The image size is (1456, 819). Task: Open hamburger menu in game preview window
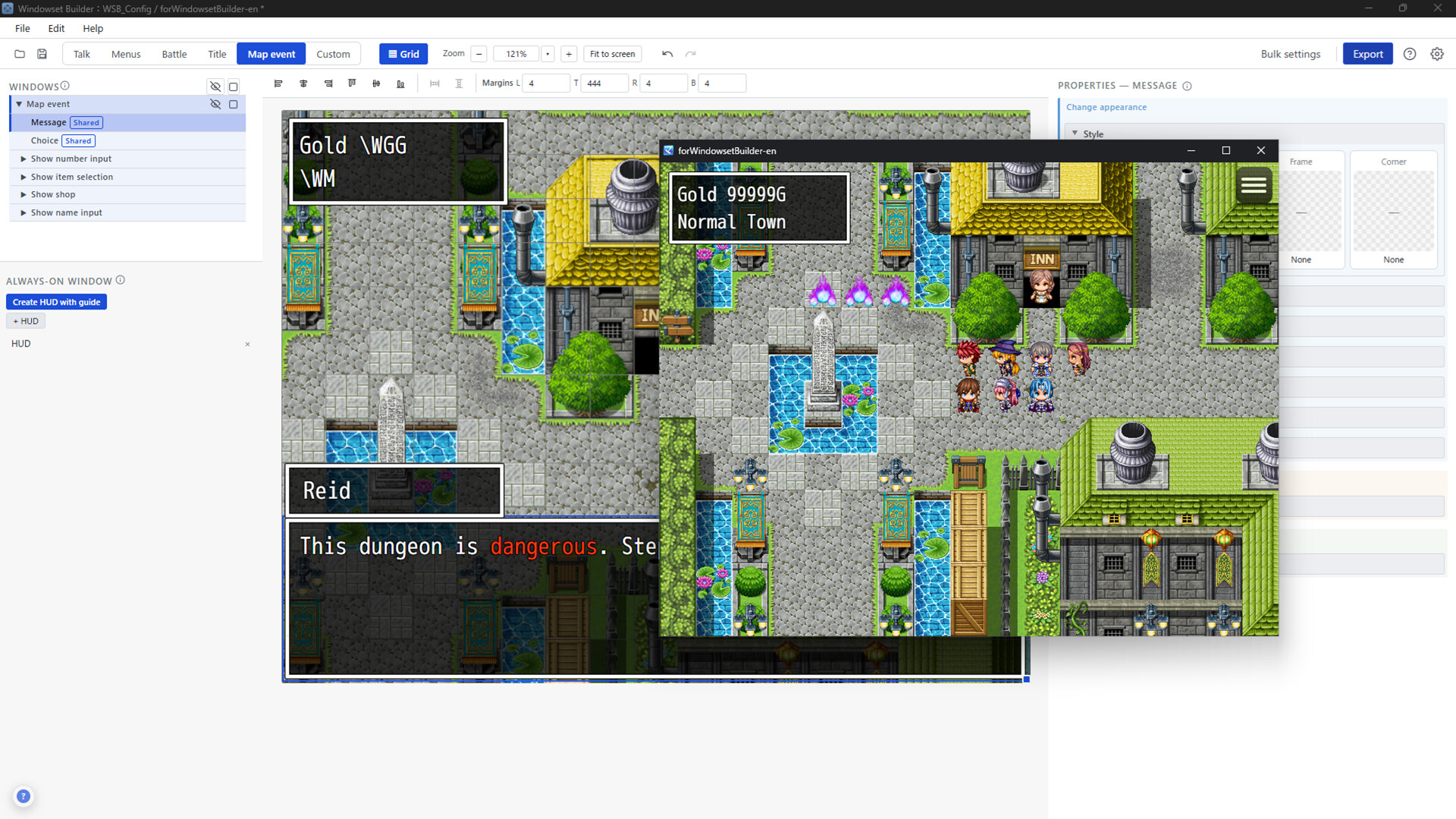(x=1254, y=184)
